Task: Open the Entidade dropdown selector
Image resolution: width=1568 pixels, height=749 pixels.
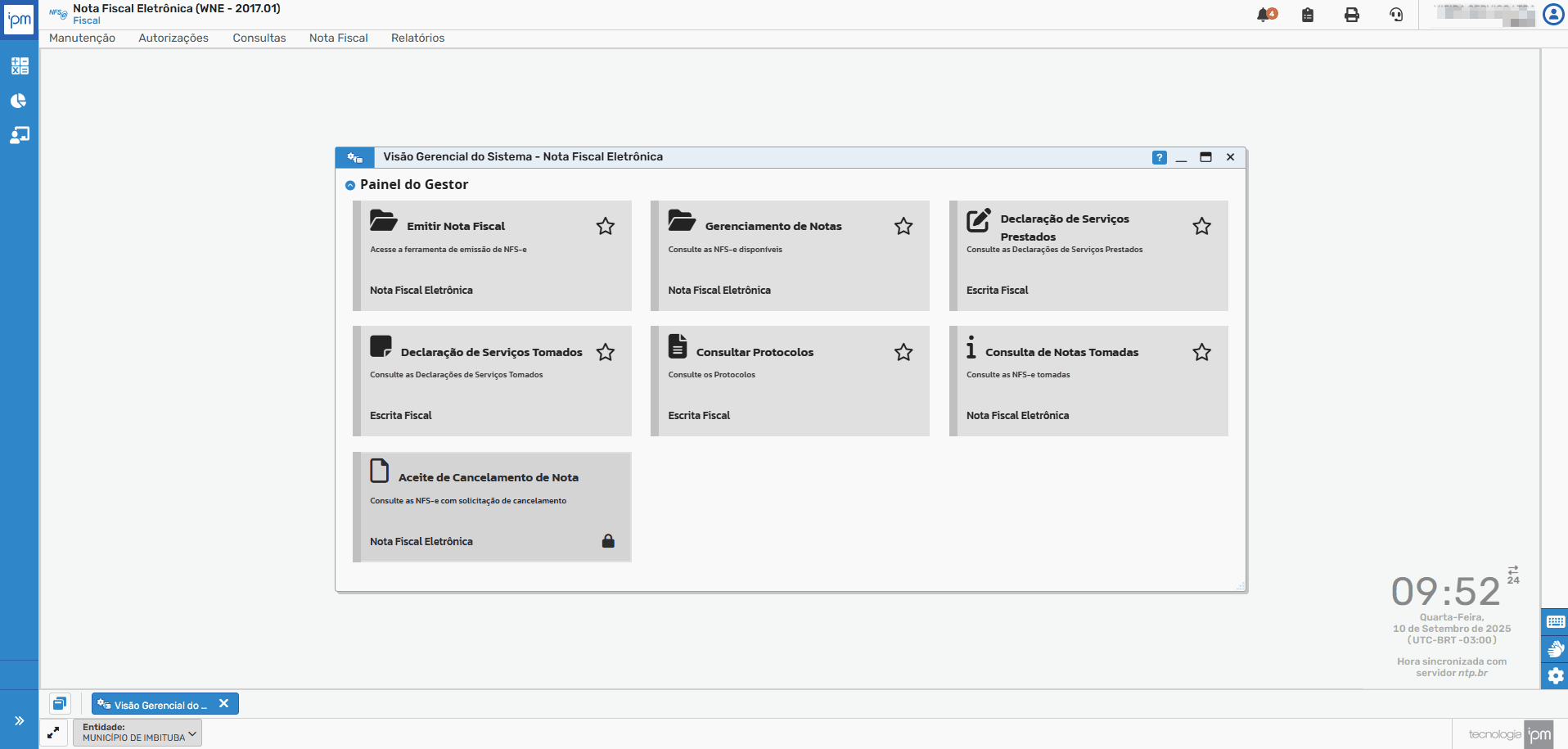Action: [137, 733]
